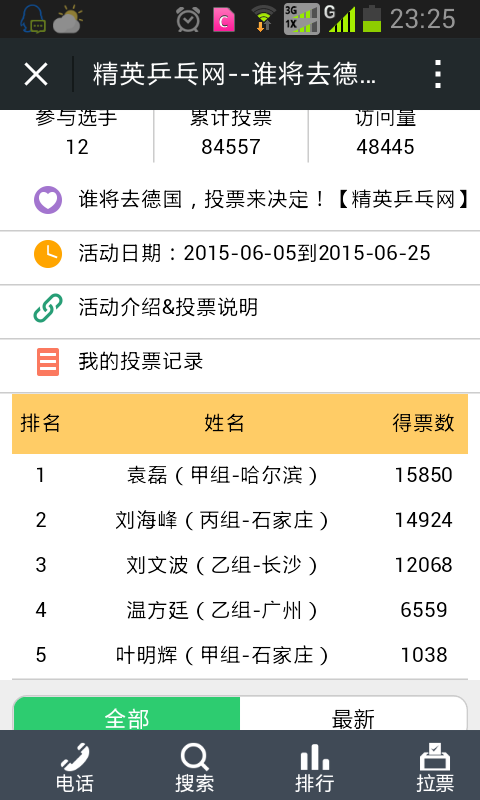Select the 全部 tab
Image resolution: width=480 pixels, height=800 pixels.
click(127, 714)
